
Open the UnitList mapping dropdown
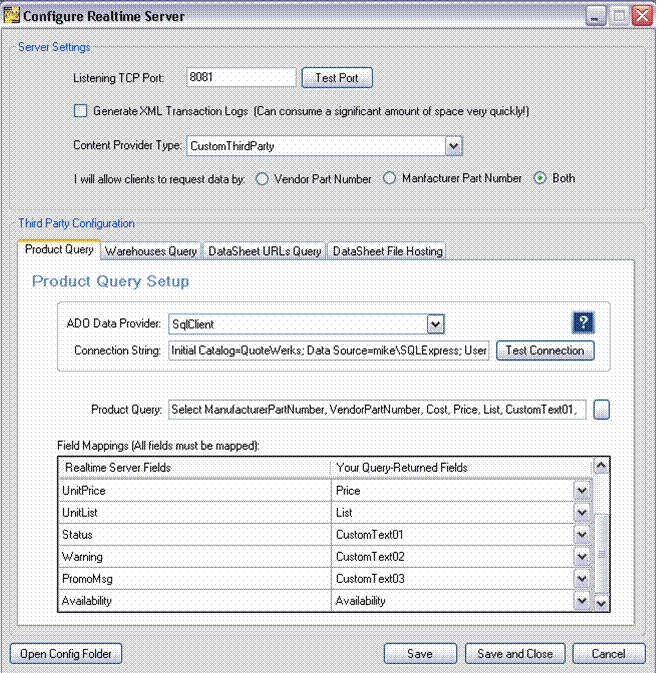click(x=582, y=512)
